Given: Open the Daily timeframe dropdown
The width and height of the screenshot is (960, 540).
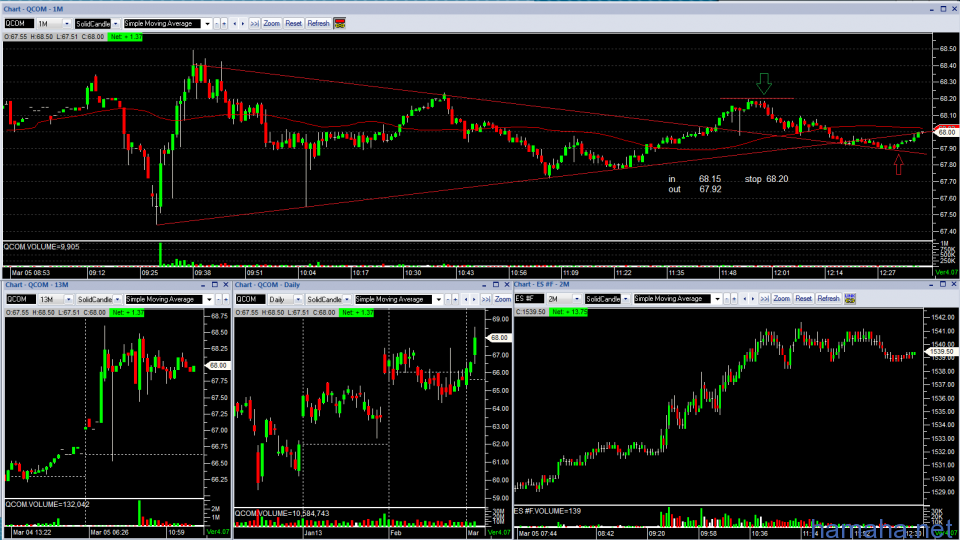Looking at the screenshot, I should tap(298, 299).
